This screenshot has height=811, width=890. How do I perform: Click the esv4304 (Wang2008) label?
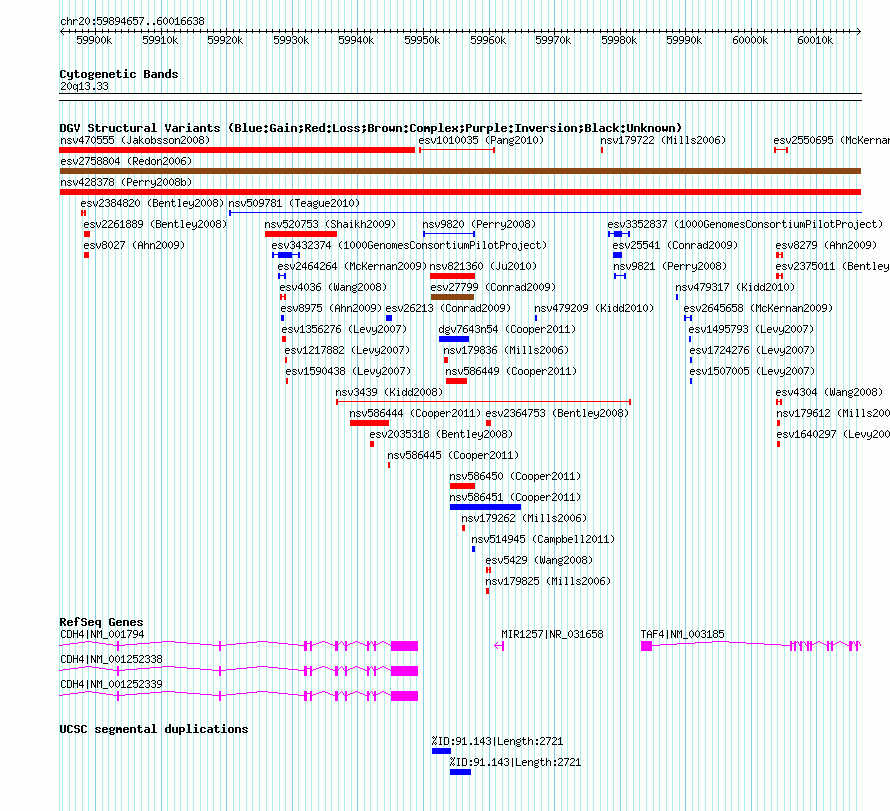coord(829,392)
